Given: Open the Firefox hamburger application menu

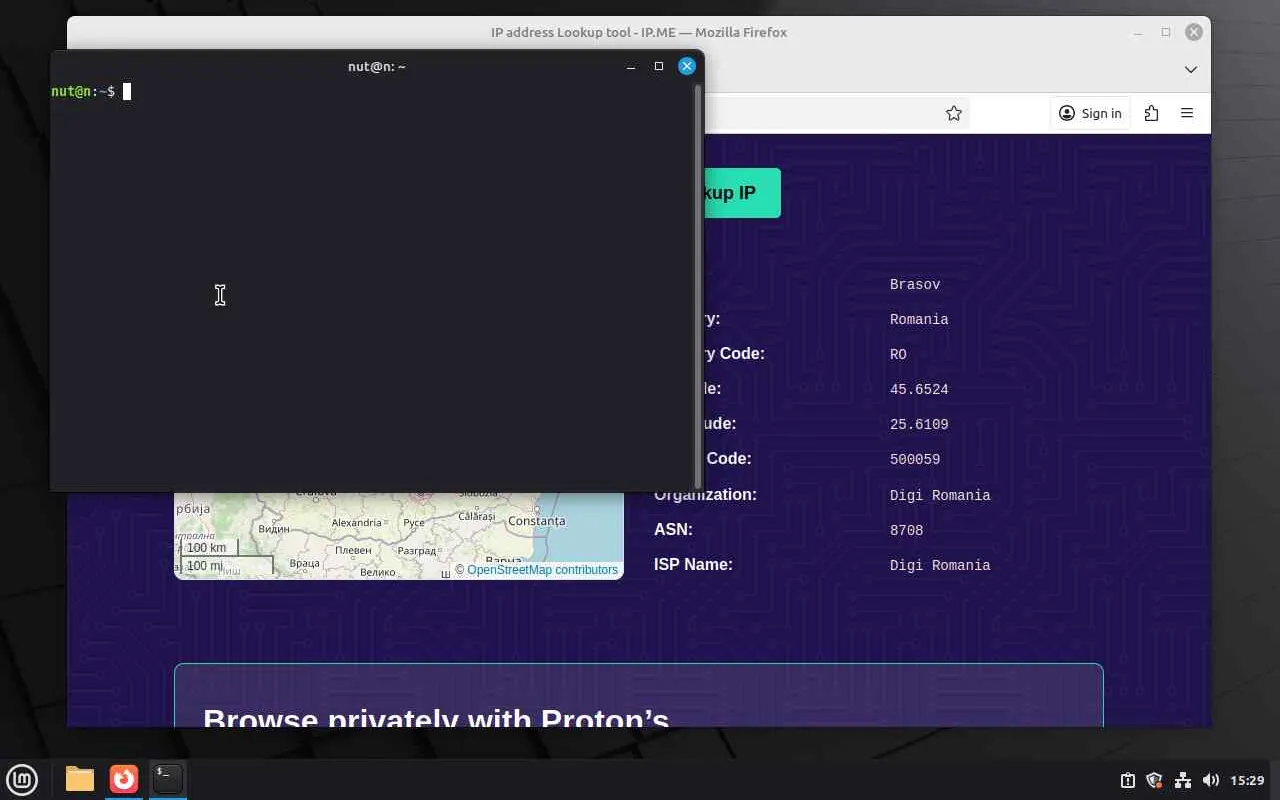Looking at the screenshot, I should pos(1187,113).
